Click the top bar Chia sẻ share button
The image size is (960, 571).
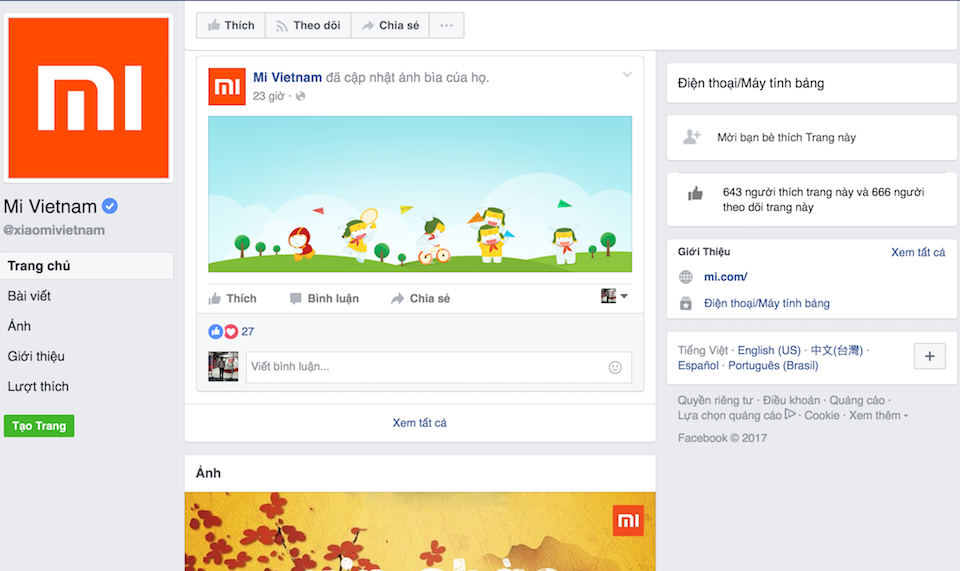point(390,26)
